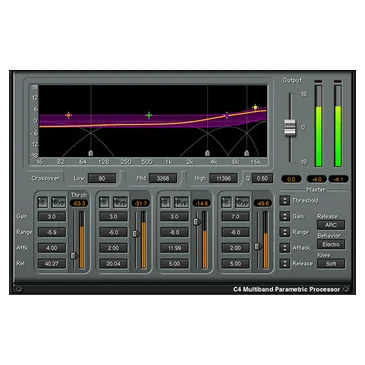Reset the left peak readout -4.0
Image resolution: width=365 pixels, height=365 pixels.
point(316,179)
